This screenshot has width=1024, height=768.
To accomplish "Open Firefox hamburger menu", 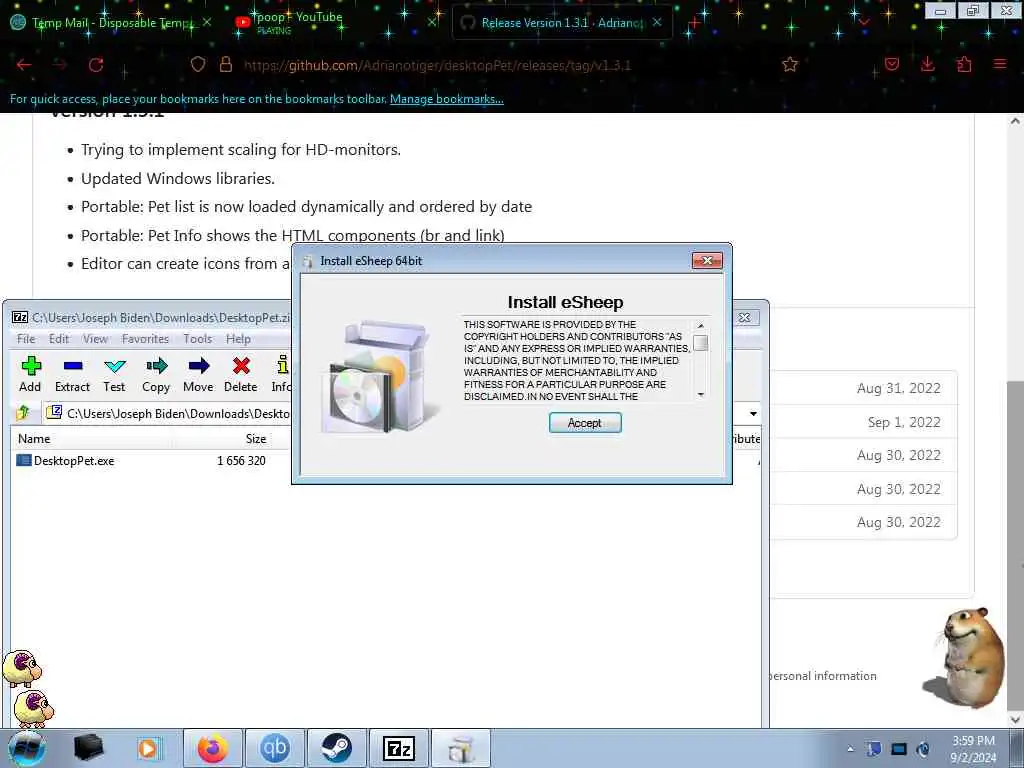I will tap(1000, 64).
